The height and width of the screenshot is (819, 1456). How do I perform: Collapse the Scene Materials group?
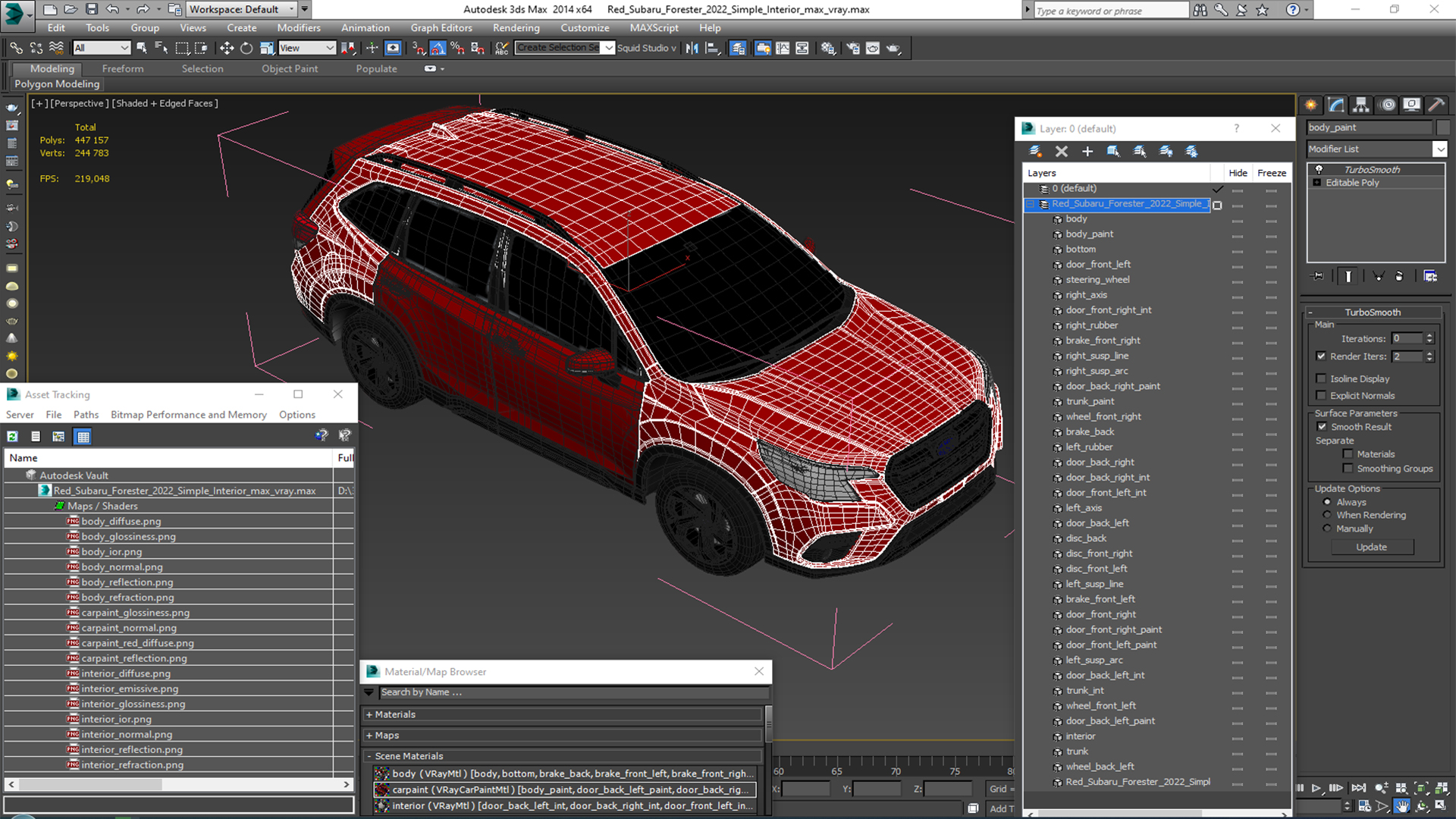pyautogui.click(x=369, y=756)
